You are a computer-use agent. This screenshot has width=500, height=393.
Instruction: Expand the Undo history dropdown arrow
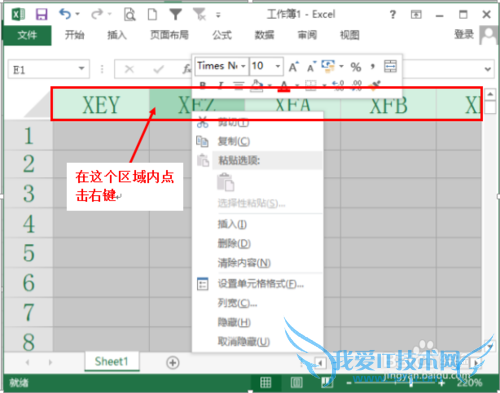point(78,14)
